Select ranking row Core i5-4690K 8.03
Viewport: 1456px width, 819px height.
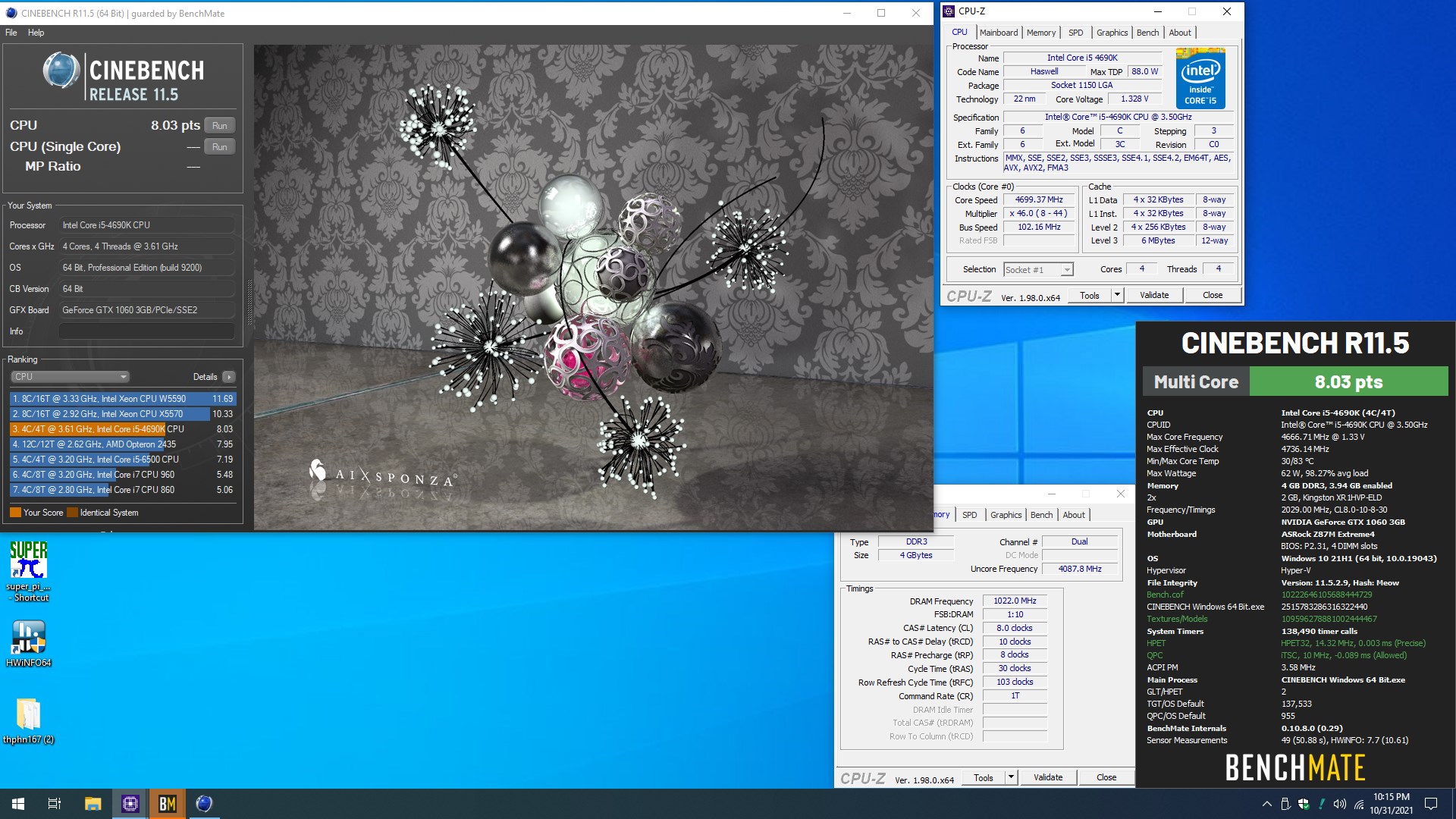(x=123, y=428)
